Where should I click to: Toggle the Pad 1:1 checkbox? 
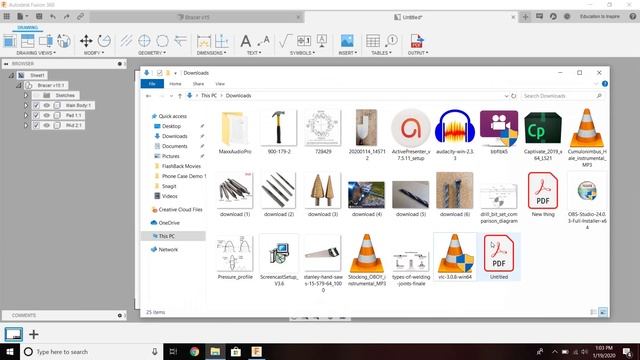click(x=36, y=116)
